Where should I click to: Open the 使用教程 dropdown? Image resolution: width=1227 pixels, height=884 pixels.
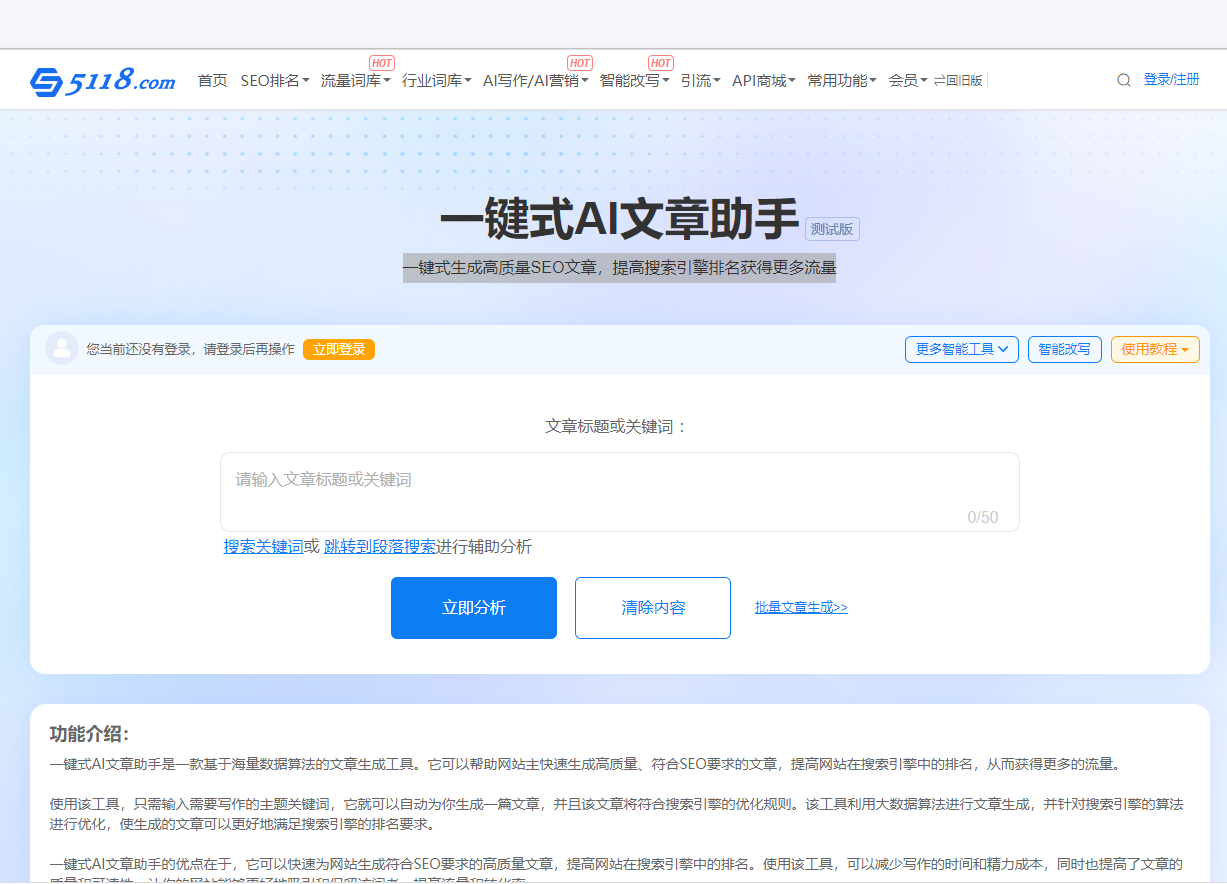pos(1154,349)
